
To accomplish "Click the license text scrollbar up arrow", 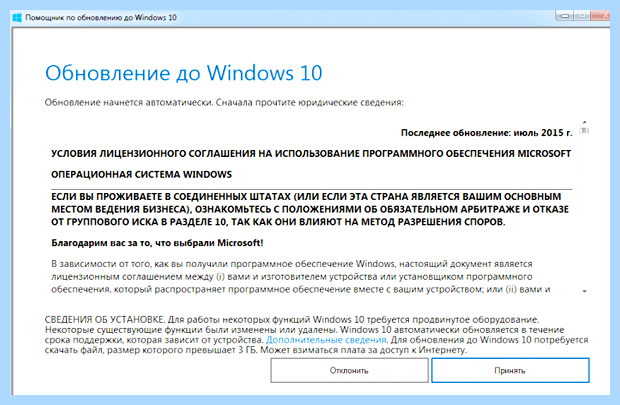I will coord(584,122).
